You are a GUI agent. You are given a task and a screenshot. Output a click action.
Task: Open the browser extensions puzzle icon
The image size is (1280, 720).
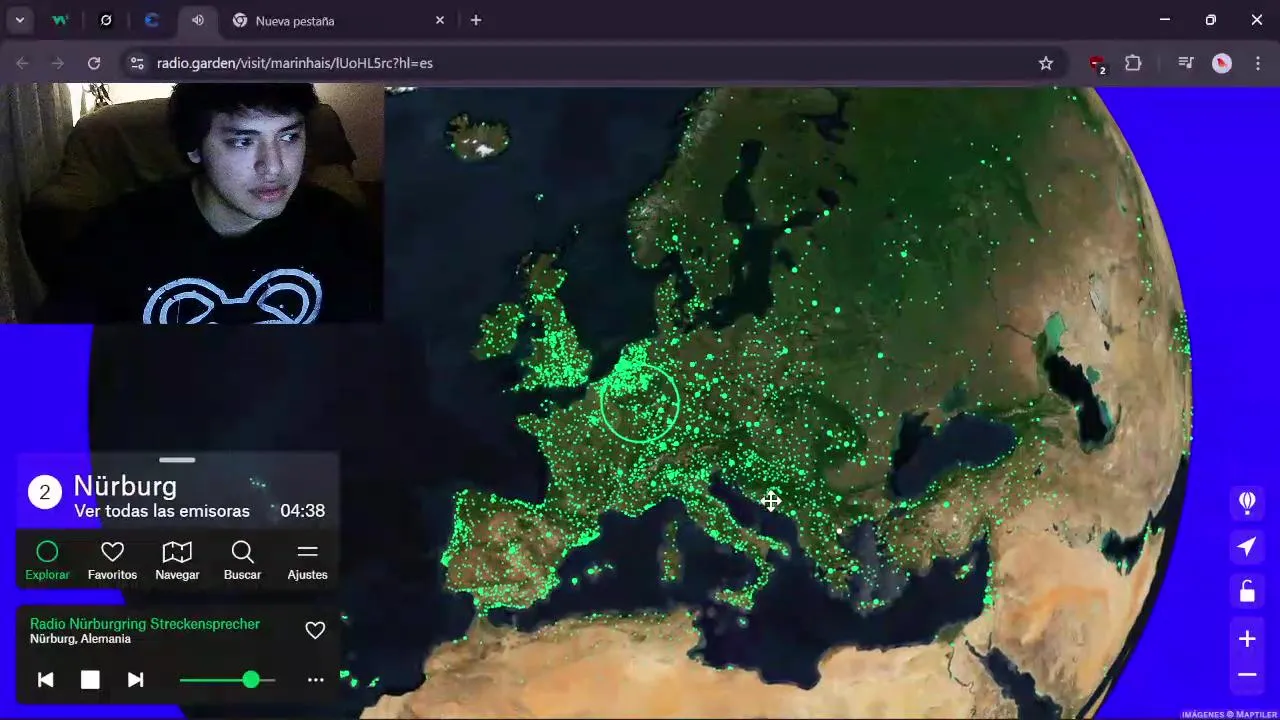1133,63
